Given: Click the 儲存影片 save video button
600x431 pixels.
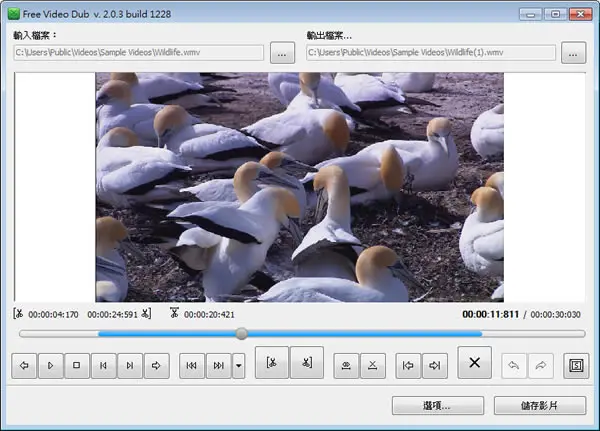Looking at the screenshot, I should pos(540,405).
